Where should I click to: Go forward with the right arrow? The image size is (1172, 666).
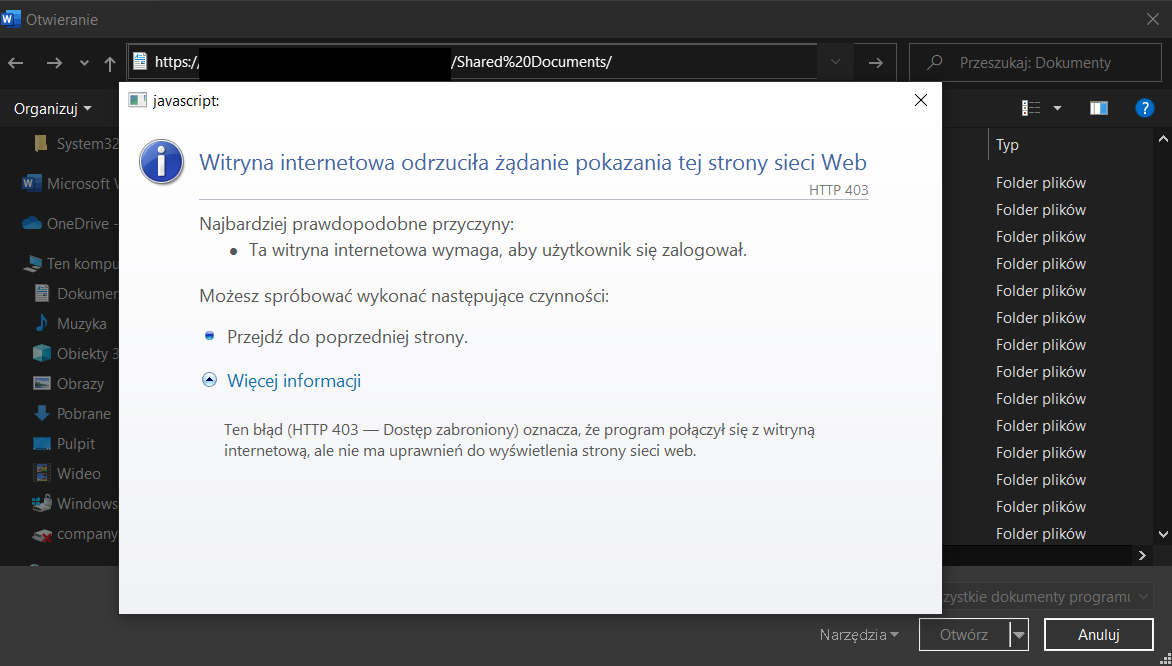click(54, 63)
